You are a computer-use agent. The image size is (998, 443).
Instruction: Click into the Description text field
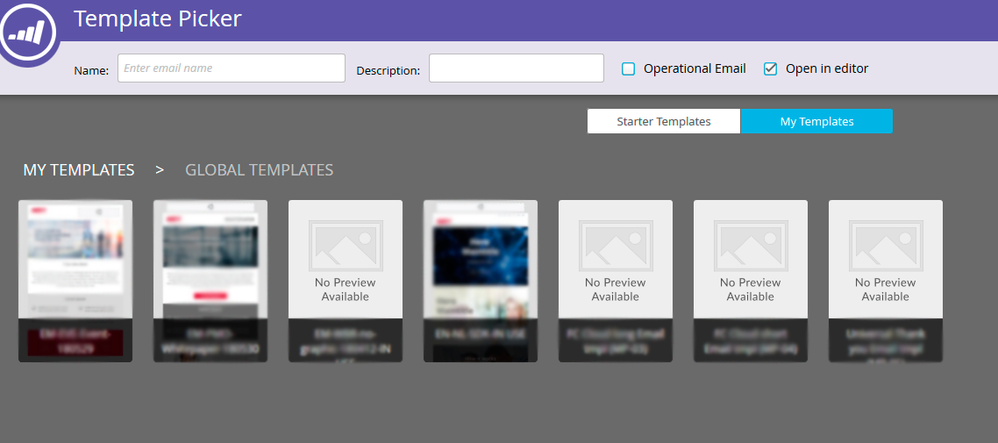[516, 68]
